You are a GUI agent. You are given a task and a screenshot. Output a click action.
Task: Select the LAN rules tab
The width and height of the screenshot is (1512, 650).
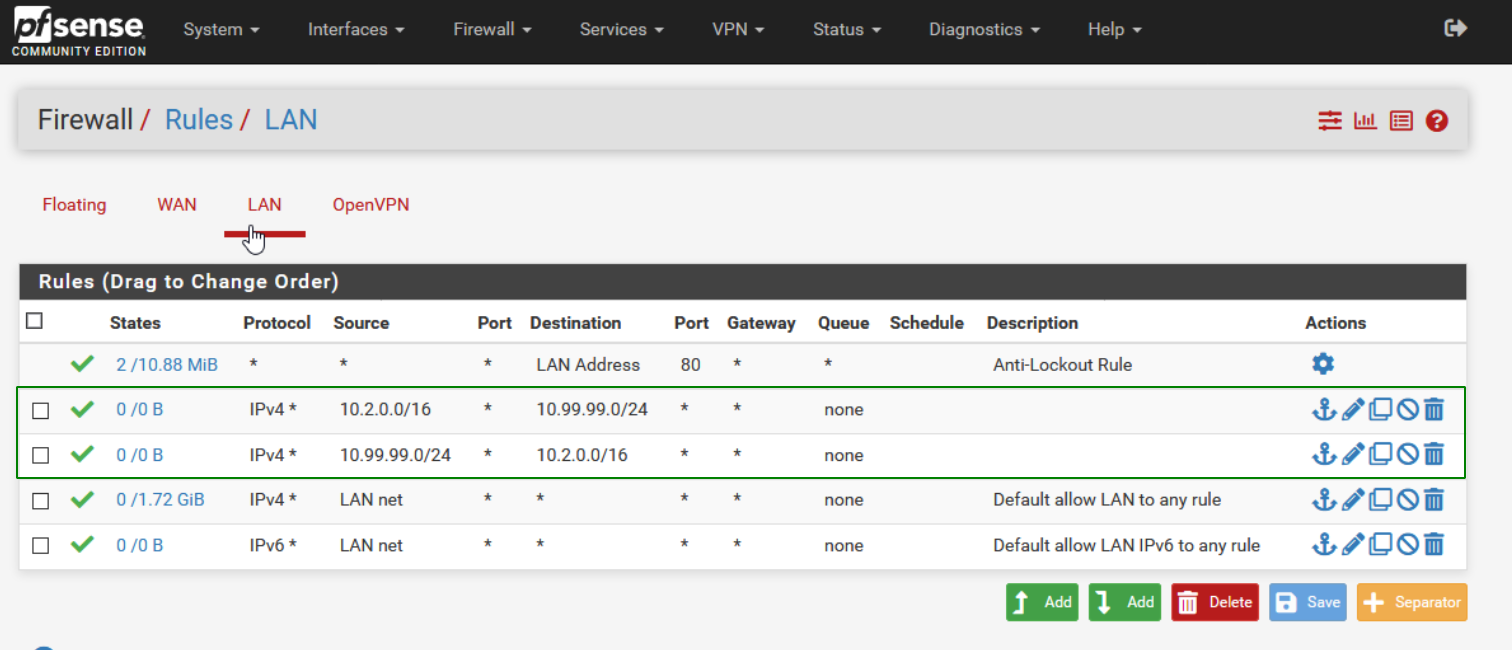click(264, 205)
